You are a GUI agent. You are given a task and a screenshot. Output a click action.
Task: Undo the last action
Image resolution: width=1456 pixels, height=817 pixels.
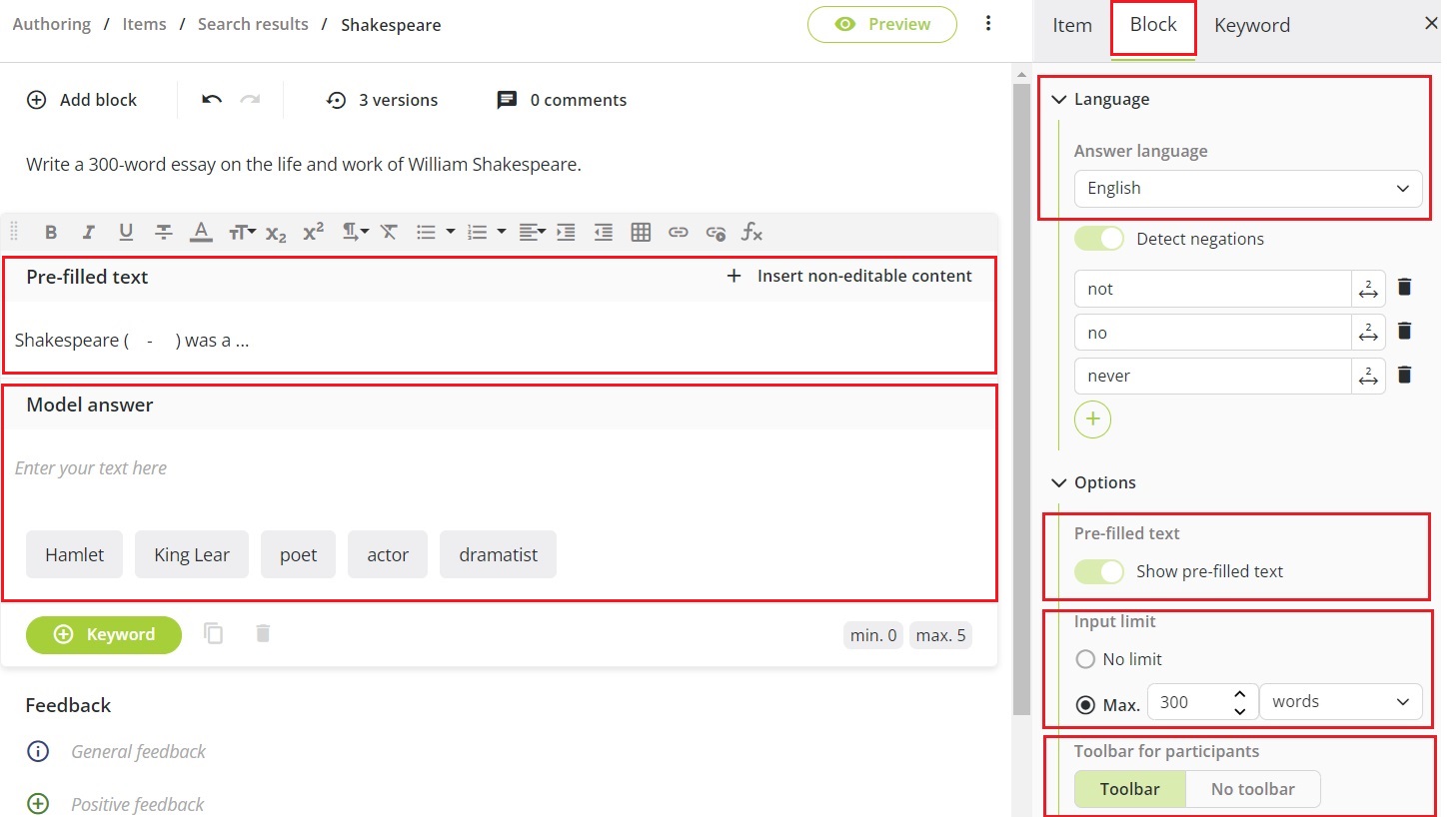pos(212,99)
